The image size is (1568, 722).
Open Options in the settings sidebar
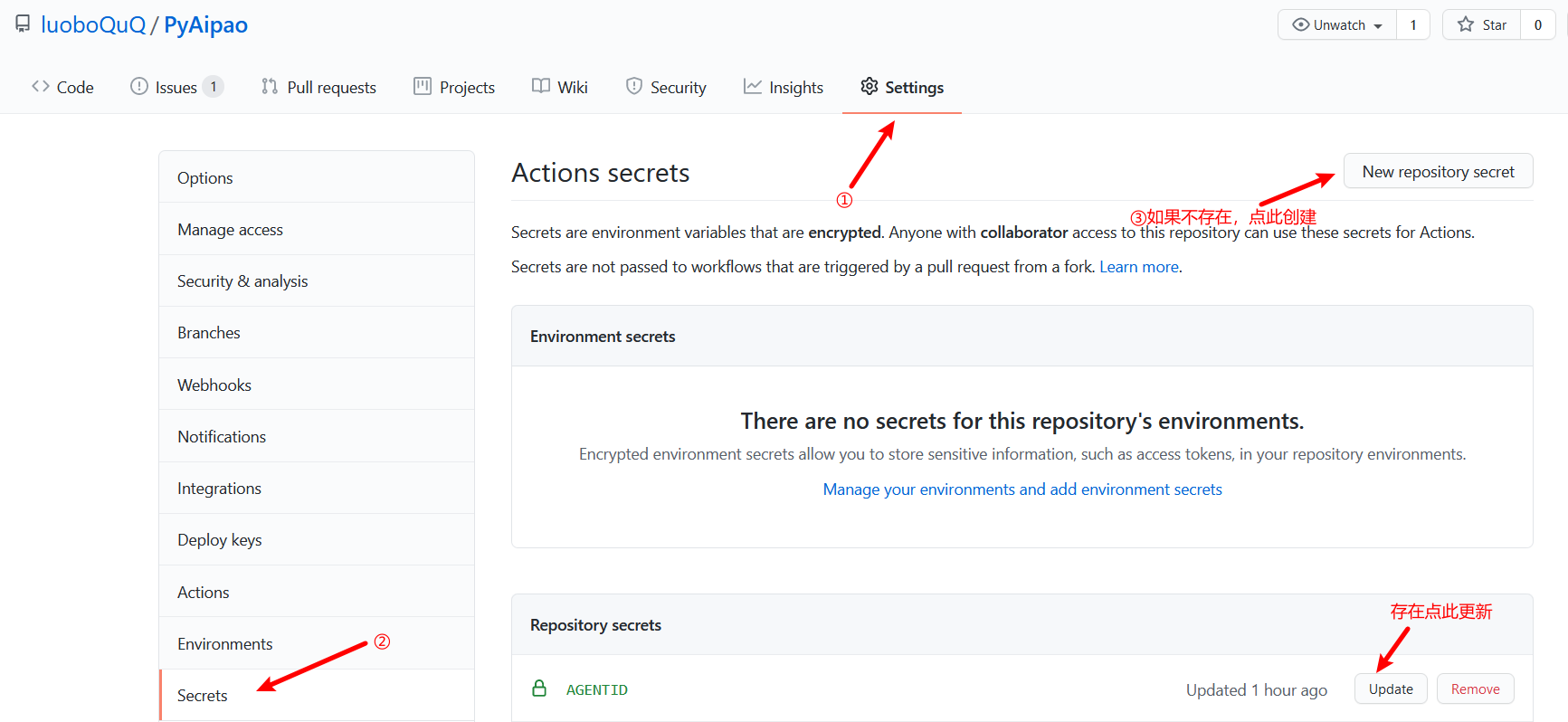click(317, 177)
